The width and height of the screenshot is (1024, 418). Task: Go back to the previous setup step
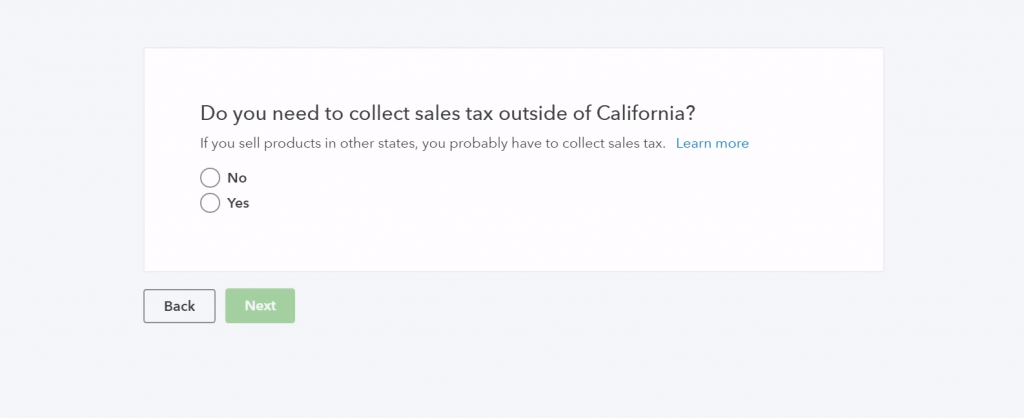pos(179,306)
